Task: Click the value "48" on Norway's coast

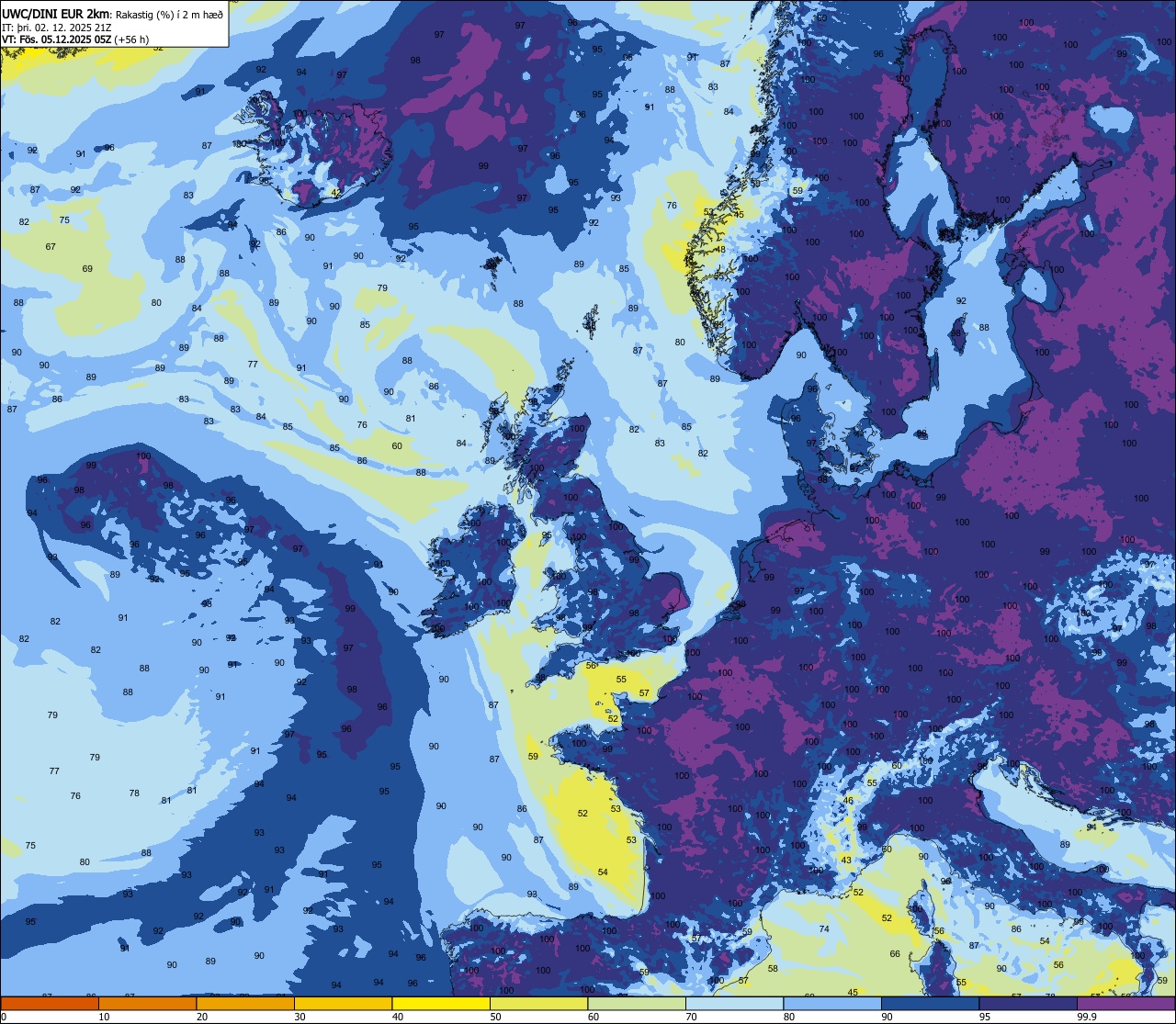Action: tap(720, 249)
